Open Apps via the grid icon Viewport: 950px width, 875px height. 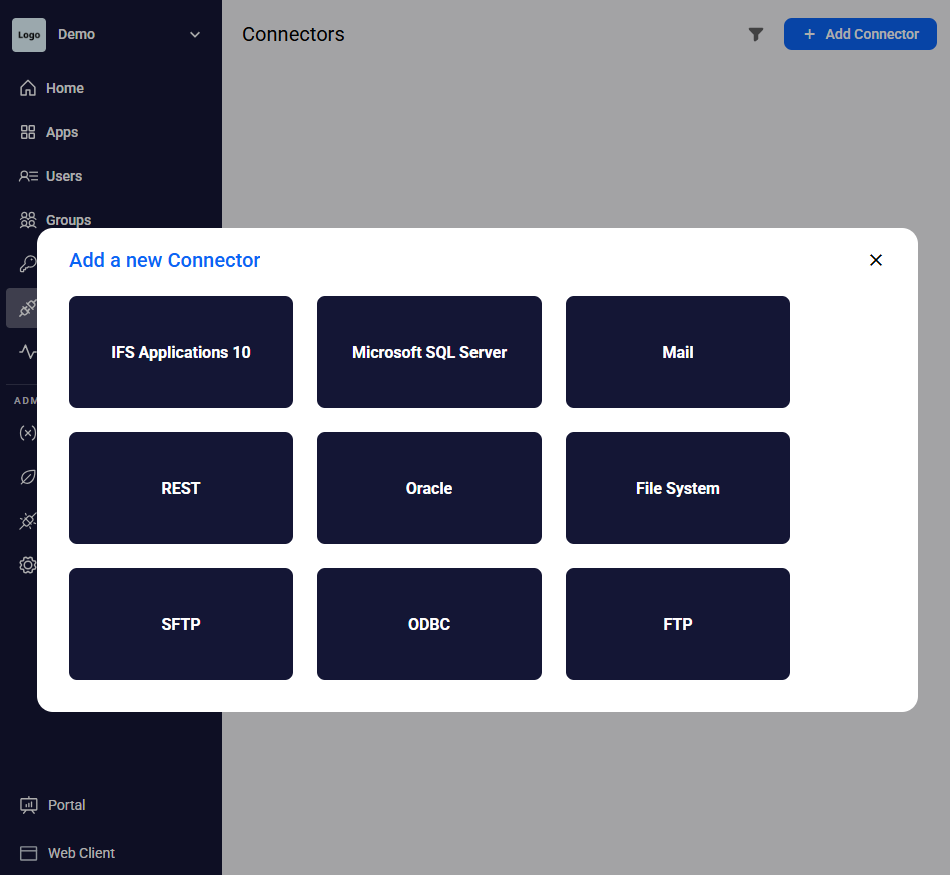(28, 132)
